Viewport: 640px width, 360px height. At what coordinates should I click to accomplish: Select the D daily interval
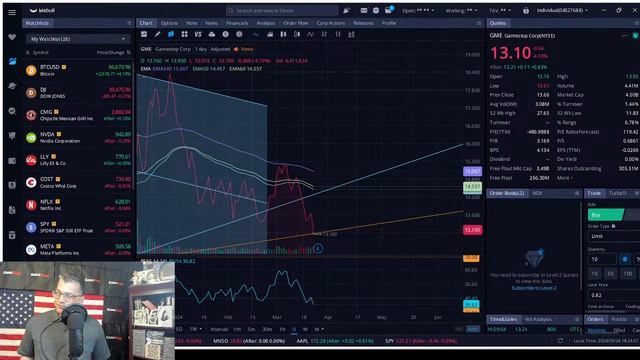click(294, 329)
